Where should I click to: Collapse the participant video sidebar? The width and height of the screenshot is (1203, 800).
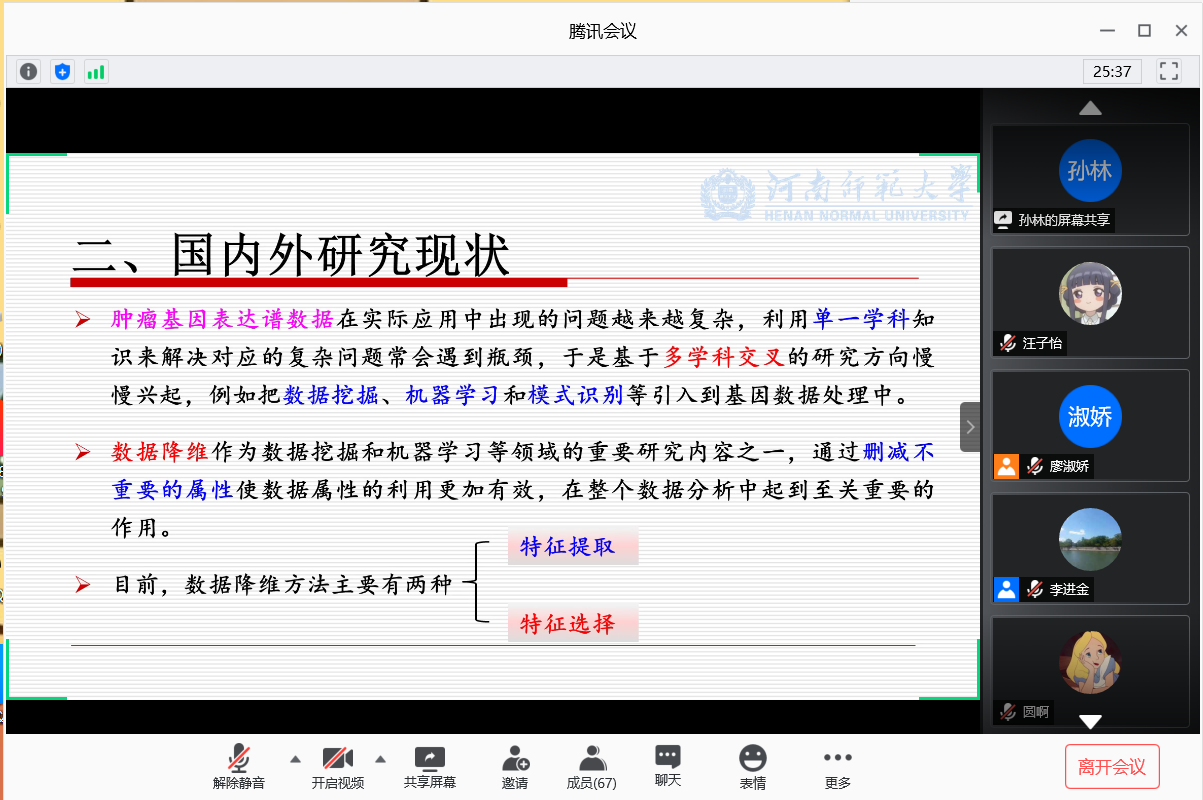970,427
